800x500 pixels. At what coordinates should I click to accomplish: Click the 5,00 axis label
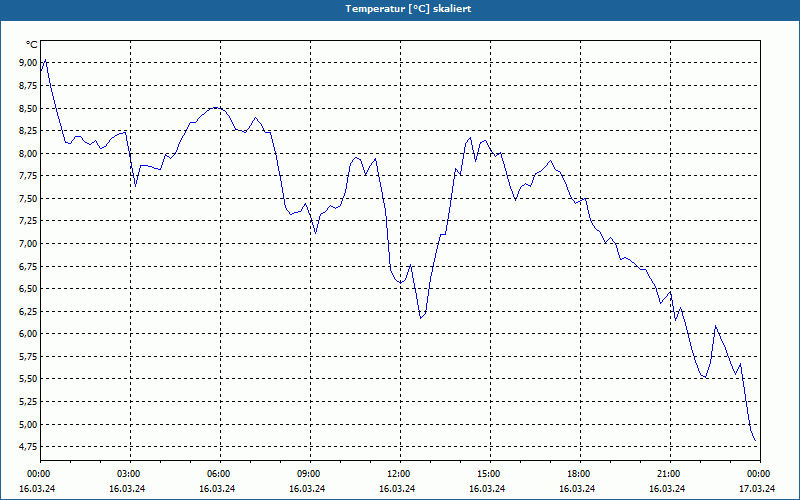(x=28, y=424)
